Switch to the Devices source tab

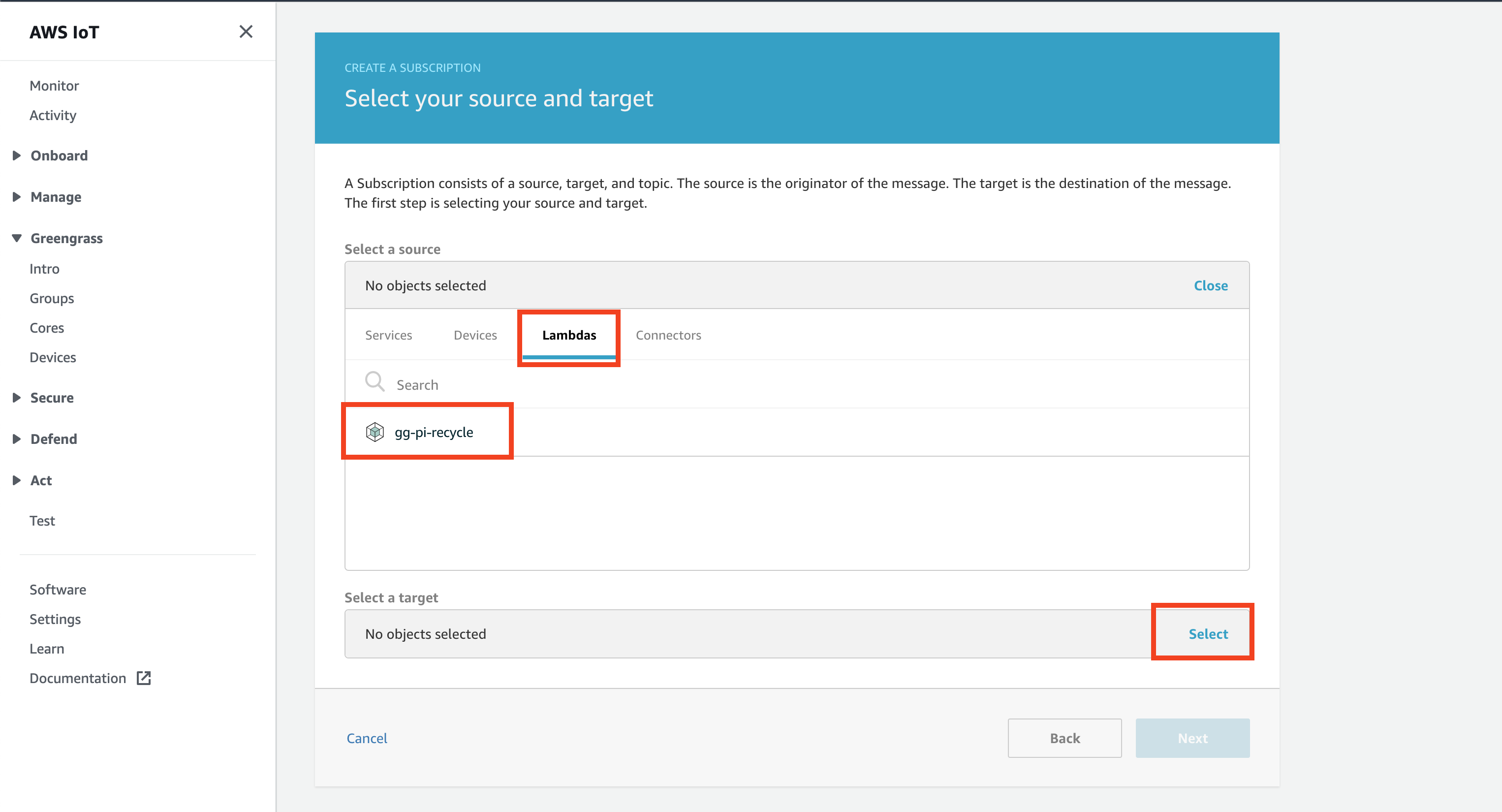475,335
